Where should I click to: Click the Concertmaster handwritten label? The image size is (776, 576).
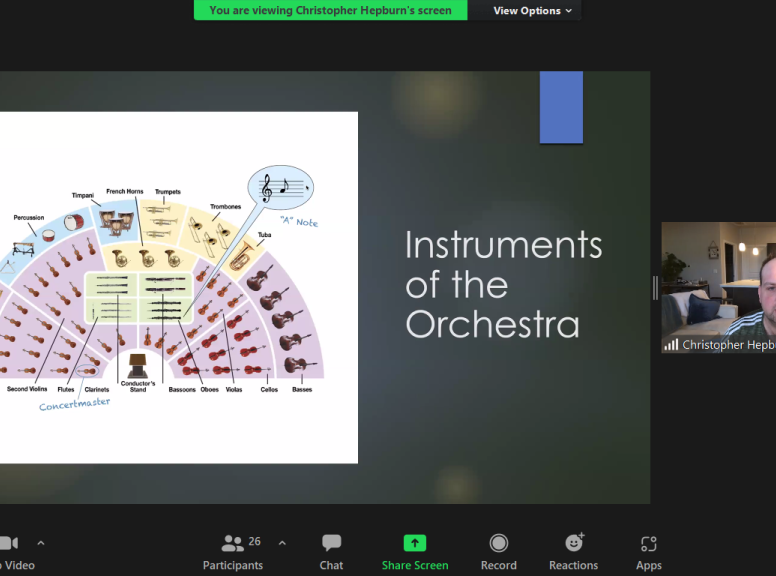pyautogui.click(x=75, y=404)
